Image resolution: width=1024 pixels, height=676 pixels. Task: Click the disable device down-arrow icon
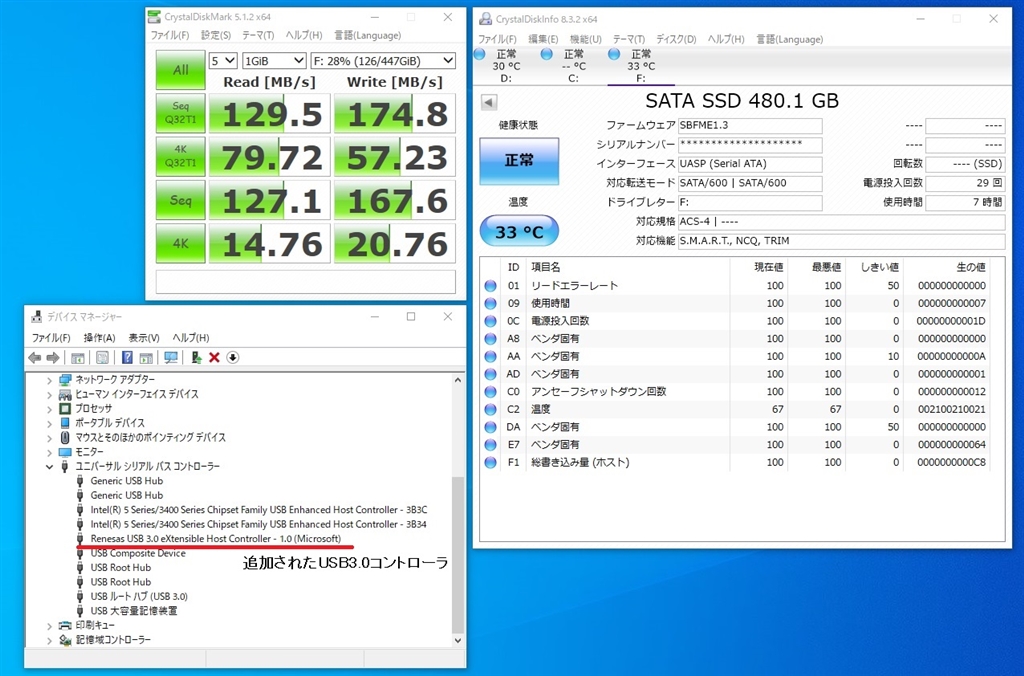click(232, 357)
